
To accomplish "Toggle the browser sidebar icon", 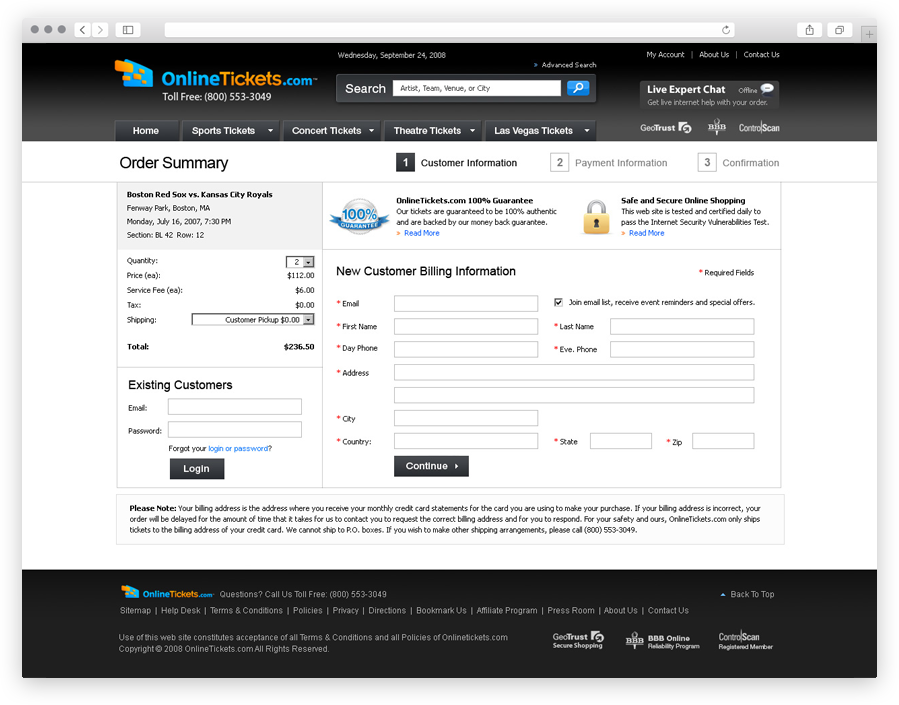I will tap(128, 30).
